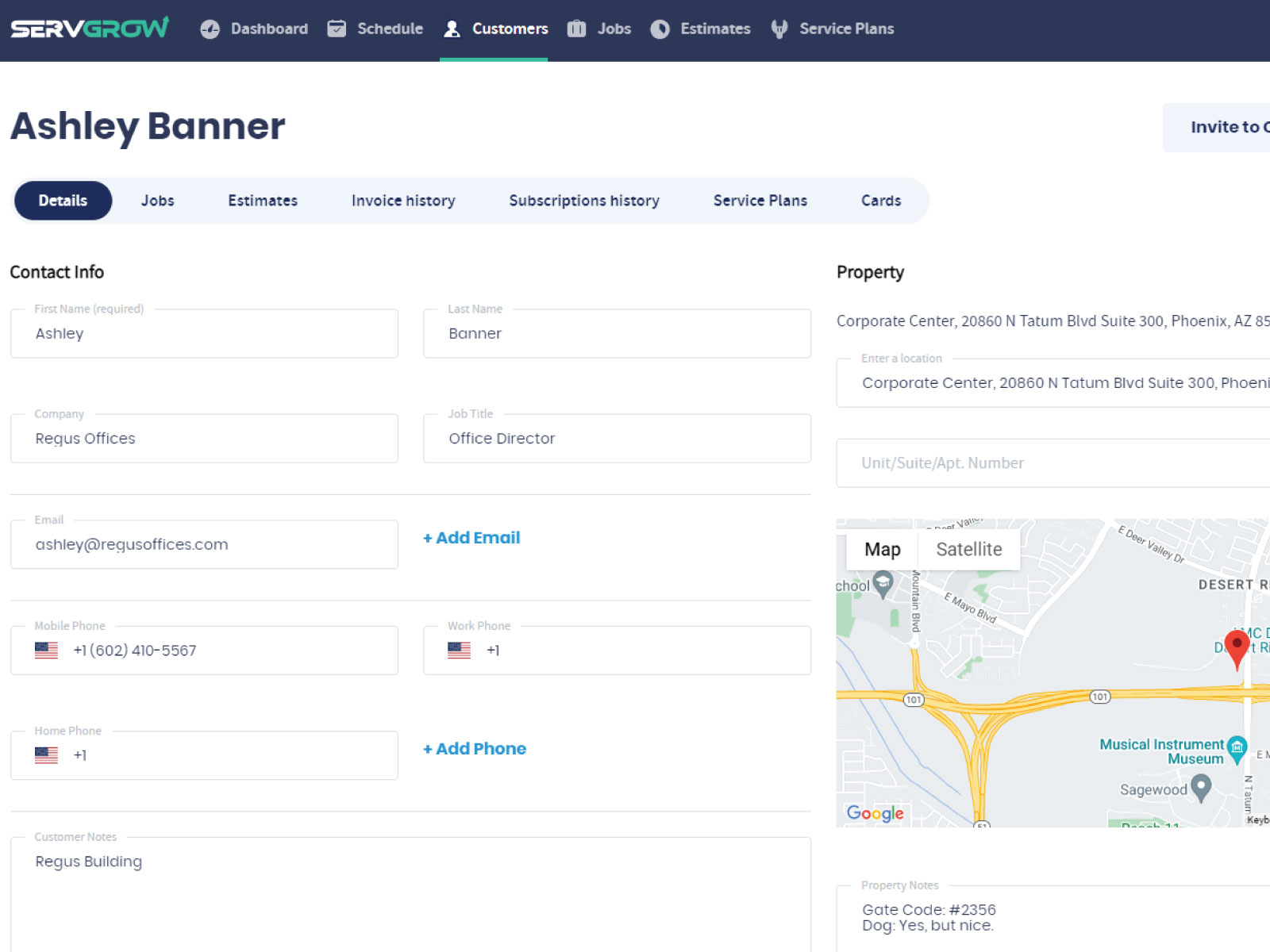The height and width of the screenshot is (952, 1270).
Task: Open the Jobs briefcase icon
Action: click(575, 29)
